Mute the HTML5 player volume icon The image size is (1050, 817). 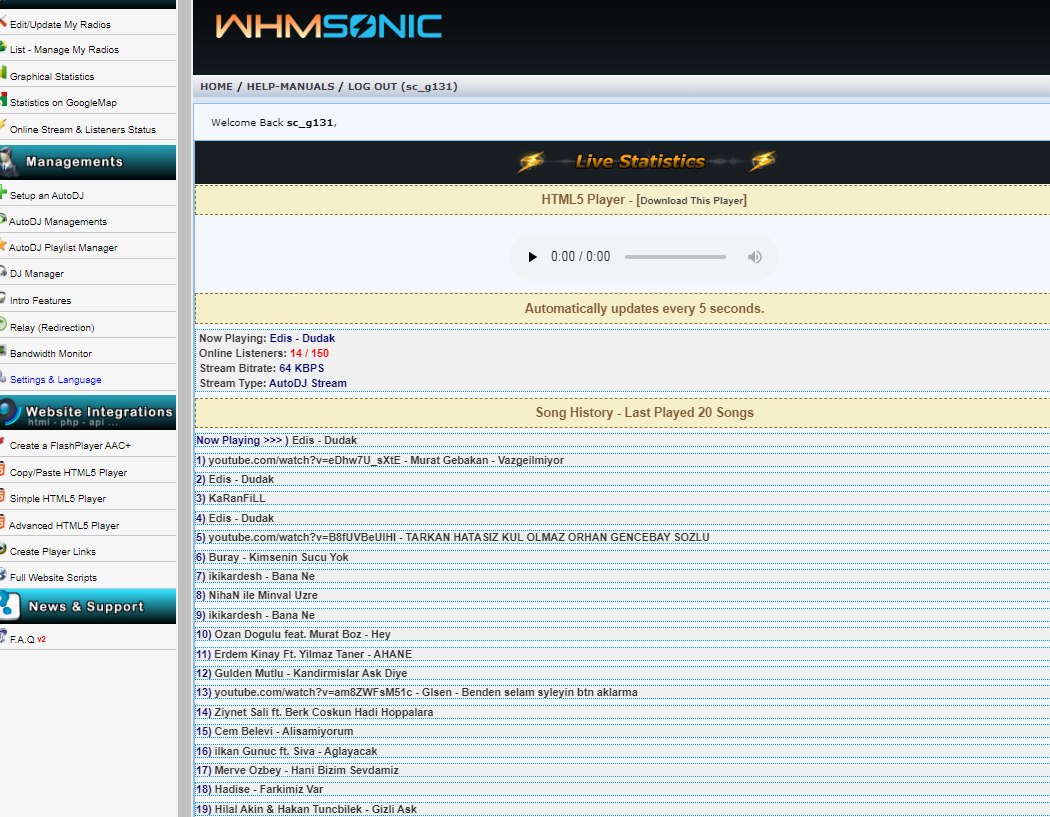755,256
